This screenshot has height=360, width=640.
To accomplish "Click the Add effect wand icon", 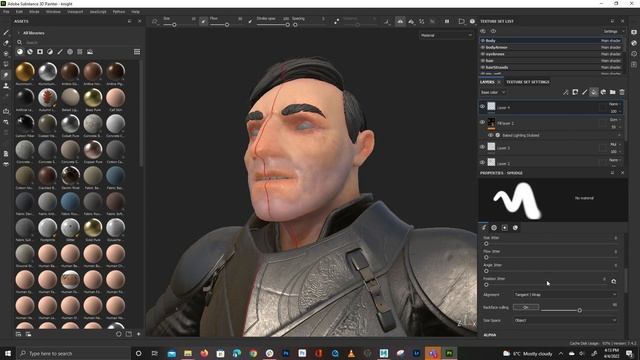I will 566,92.
